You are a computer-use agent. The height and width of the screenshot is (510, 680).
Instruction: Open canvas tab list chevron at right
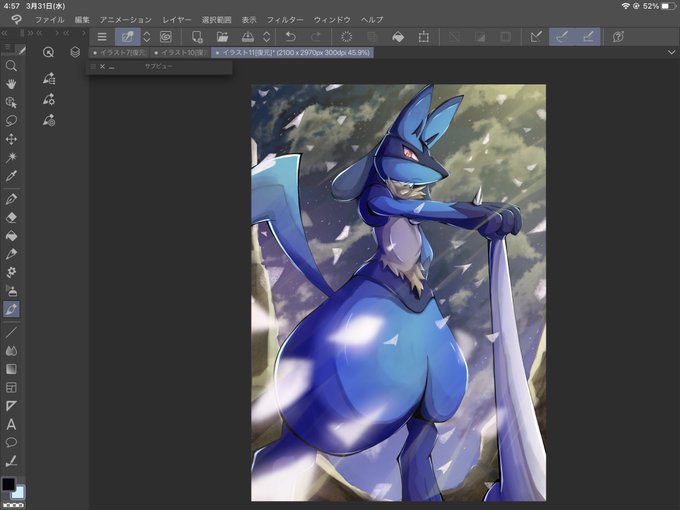click(x=671, y=52)
